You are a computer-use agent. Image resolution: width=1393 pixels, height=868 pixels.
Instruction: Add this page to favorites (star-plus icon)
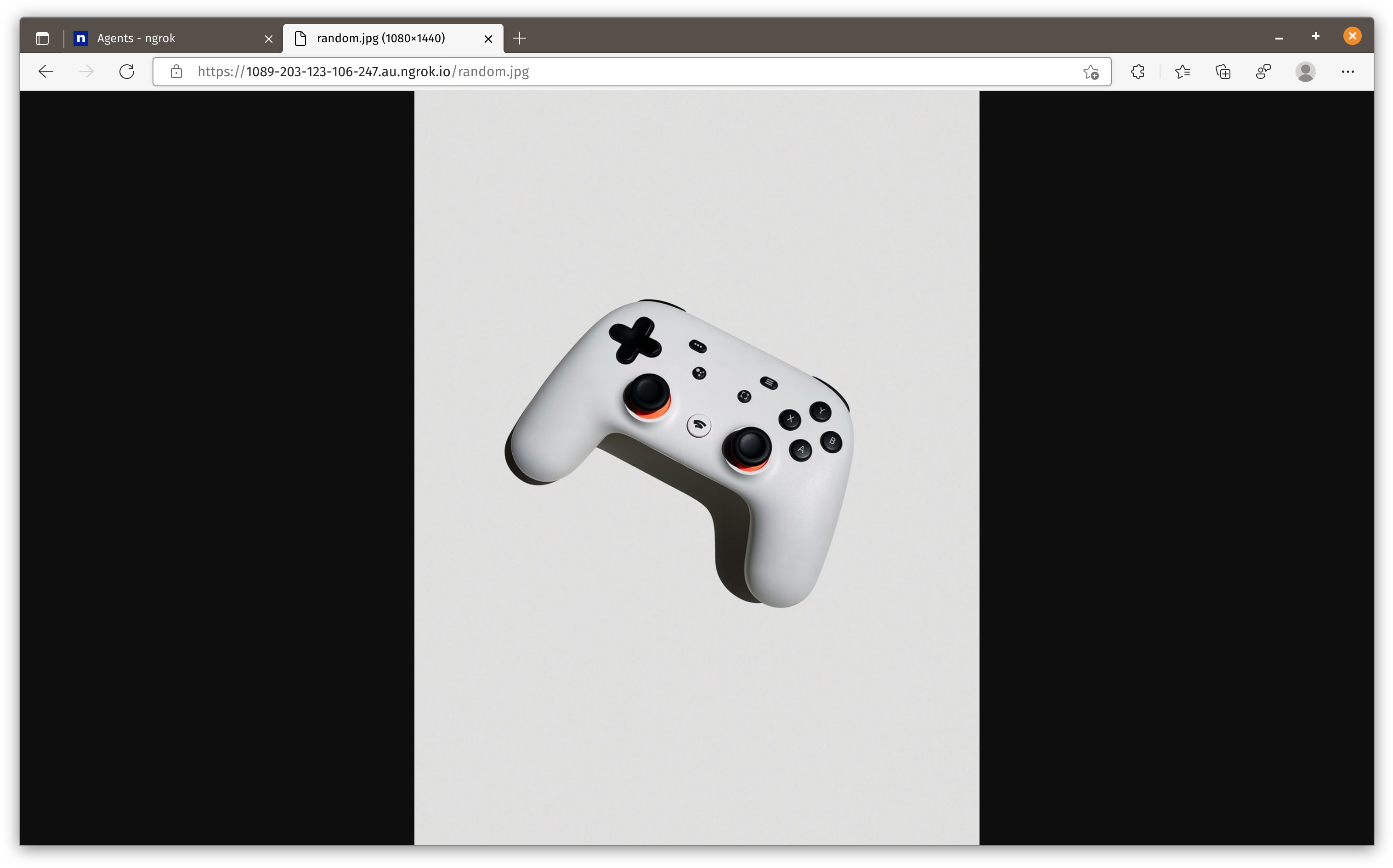coord(1090,72)
